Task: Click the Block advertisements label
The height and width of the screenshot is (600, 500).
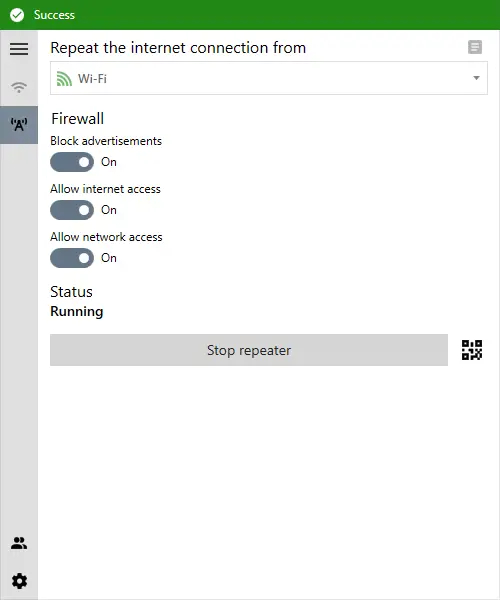Action: coord(106,141)
